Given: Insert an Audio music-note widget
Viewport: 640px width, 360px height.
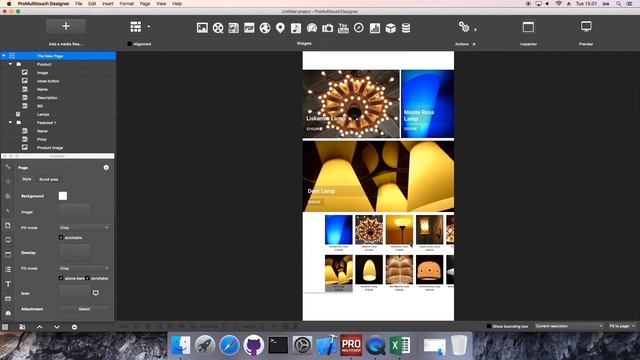Looking at the screenshot, I should point(296,28).
